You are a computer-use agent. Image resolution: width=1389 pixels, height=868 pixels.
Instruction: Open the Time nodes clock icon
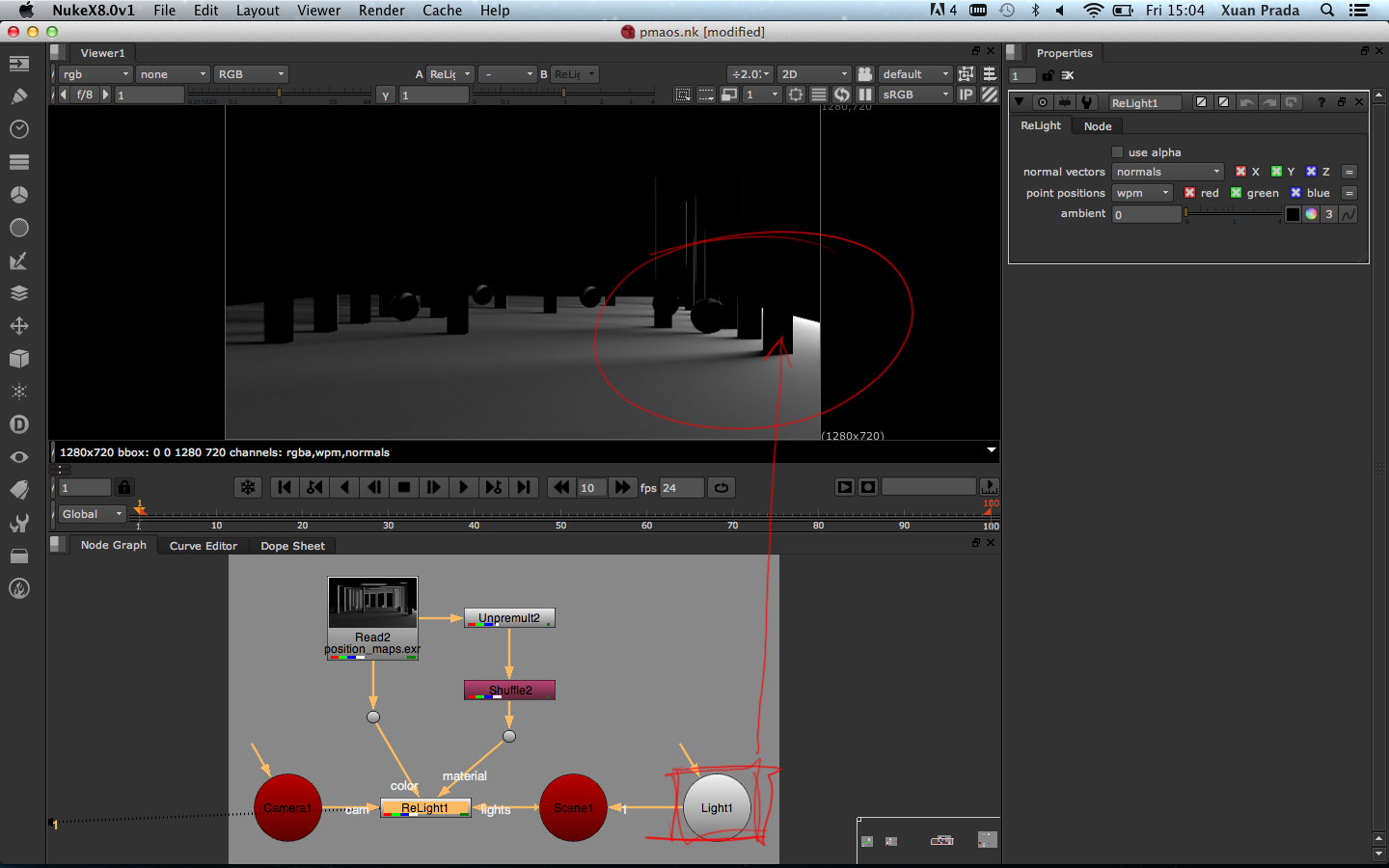(x=18, y=129)
